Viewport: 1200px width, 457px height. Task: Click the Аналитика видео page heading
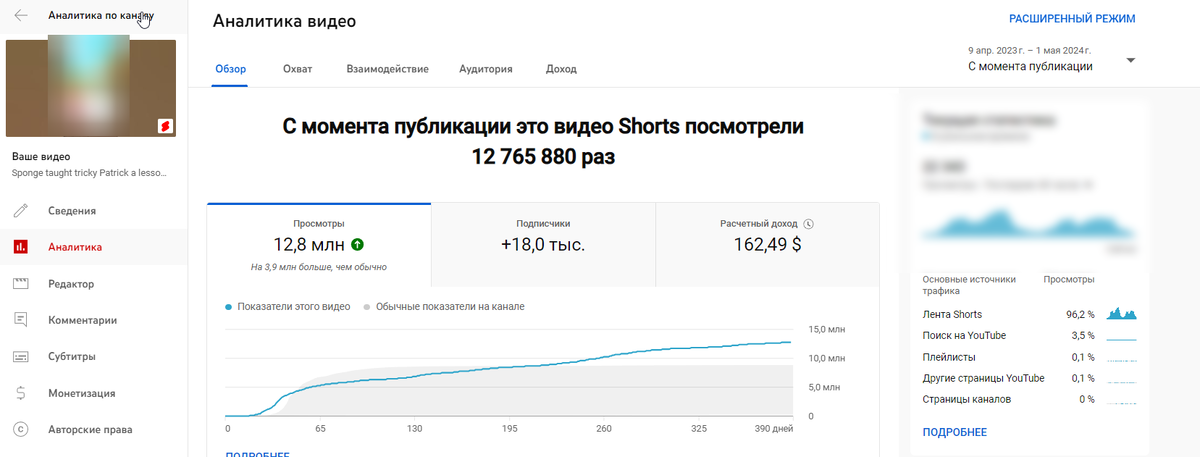(x=285, y=21)
